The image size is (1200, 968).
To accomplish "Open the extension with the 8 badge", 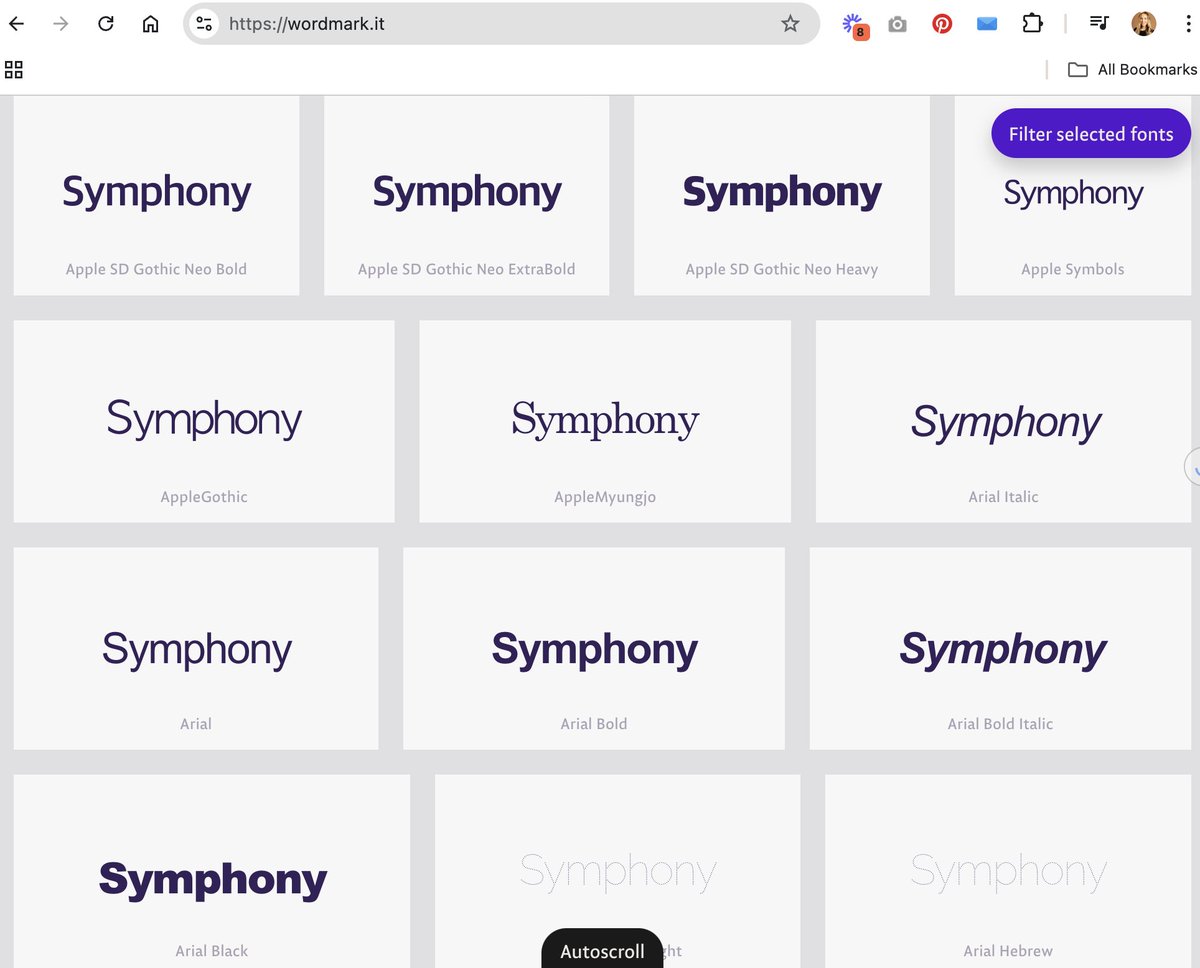I will tap(854, 25).
